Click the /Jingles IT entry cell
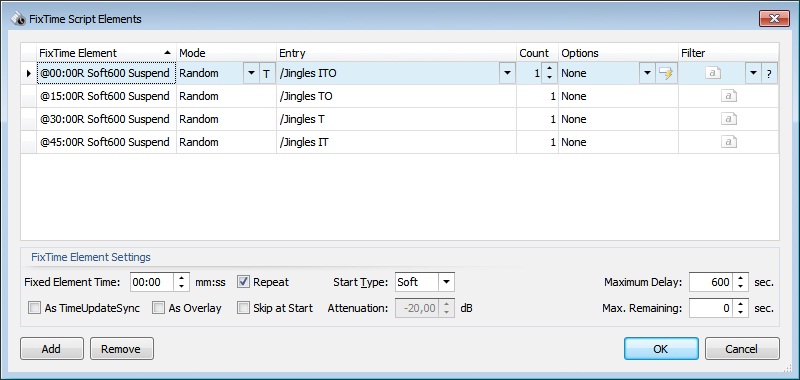Image resolution: width=800 pixels, height=380 pixels. pyautogui.click(x=396, y=142)
